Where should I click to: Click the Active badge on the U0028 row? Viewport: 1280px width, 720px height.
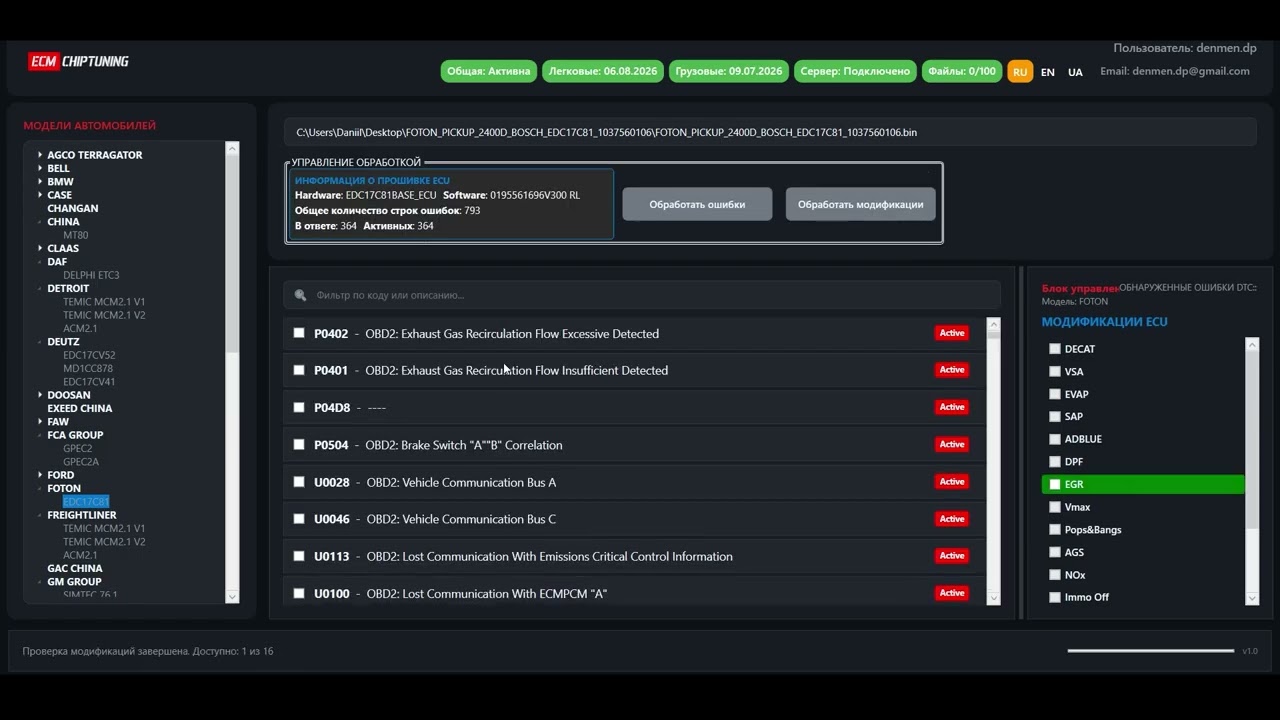(x=951, y=482)
